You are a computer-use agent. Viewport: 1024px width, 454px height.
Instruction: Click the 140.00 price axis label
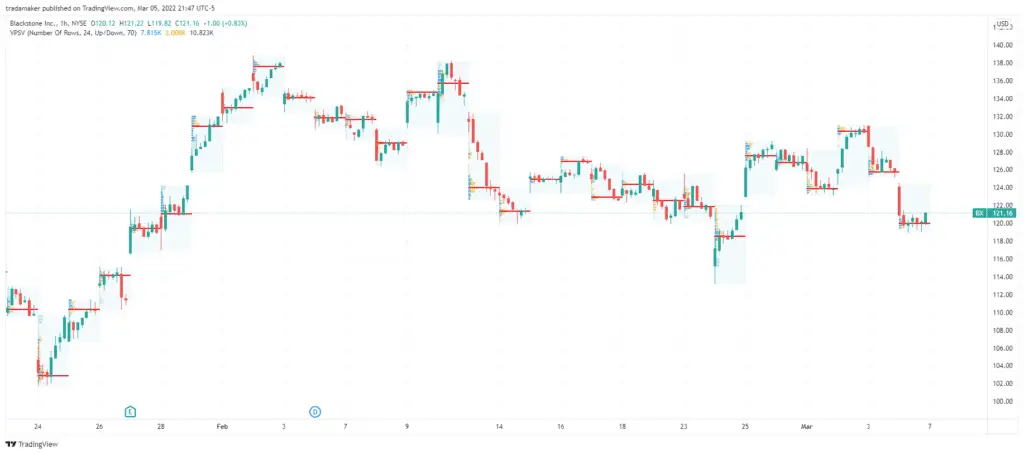click(1002, 45)
